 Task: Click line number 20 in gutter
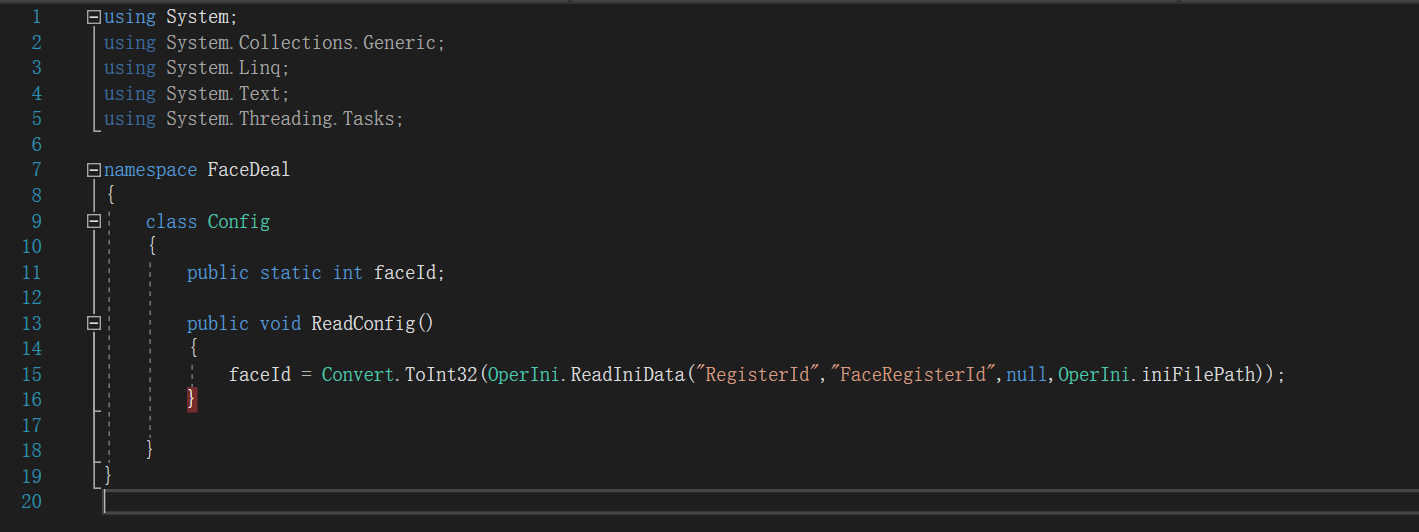click(x=31, y=501)
